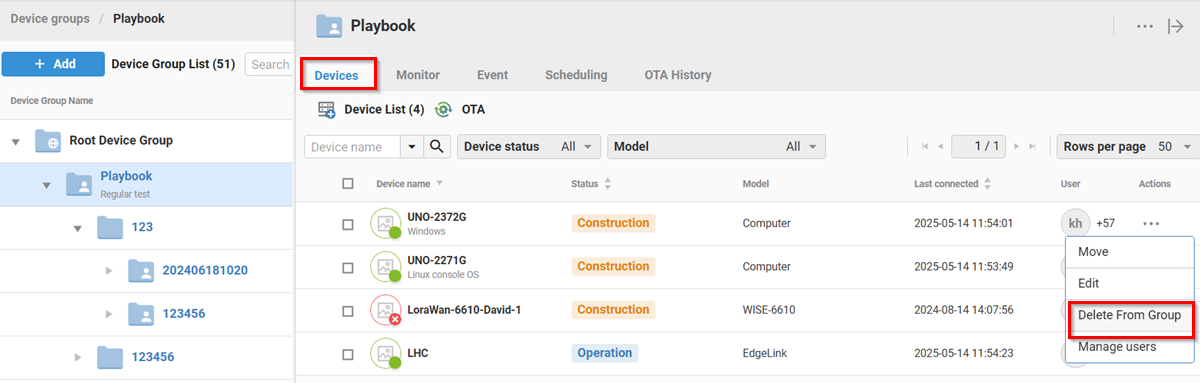Click the 202406181020 folder icon
The width and height of the screenshot is (1200, 383).
coord(142,271)
